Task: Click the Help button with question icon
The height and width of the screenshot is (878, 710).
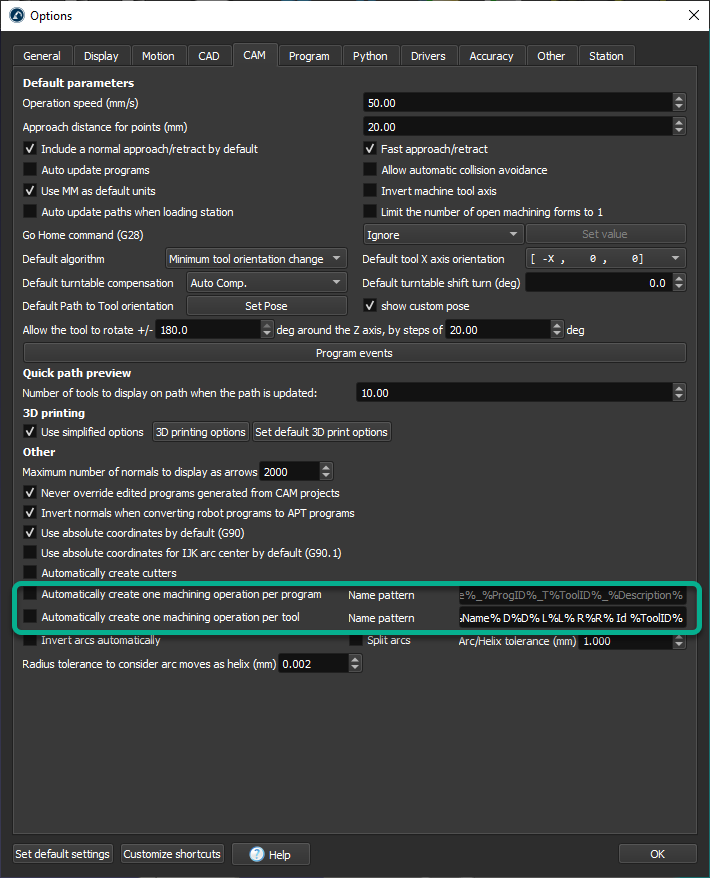Action: pos(271,854)
